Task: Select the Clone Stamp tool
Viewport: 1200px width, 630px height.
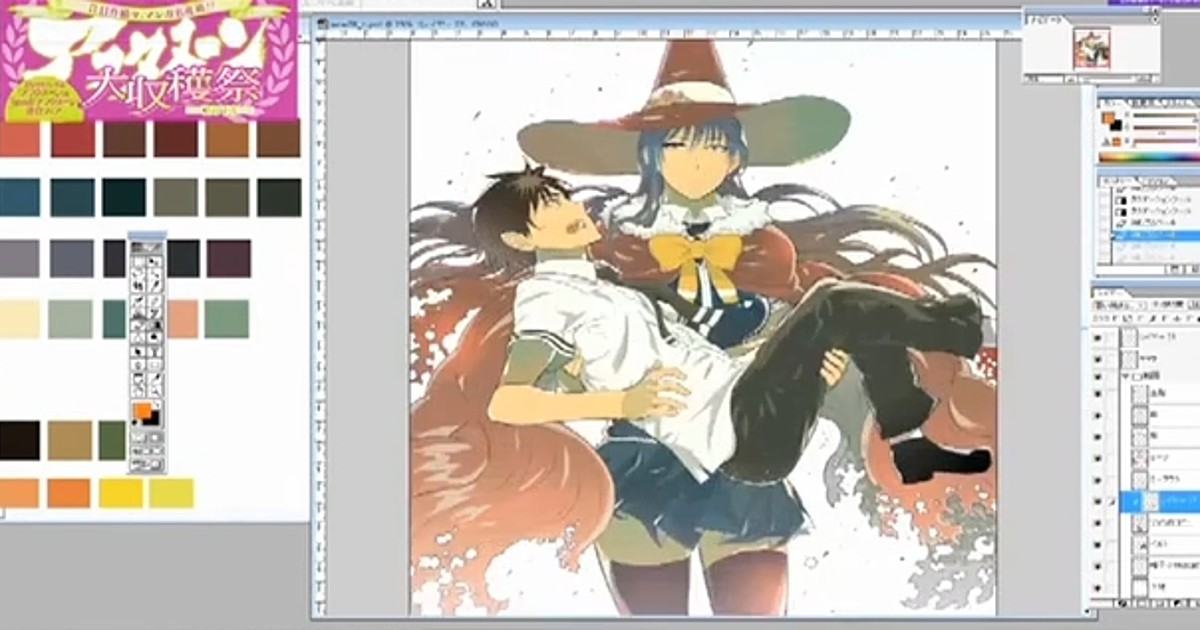Action: tap(140, 312)
